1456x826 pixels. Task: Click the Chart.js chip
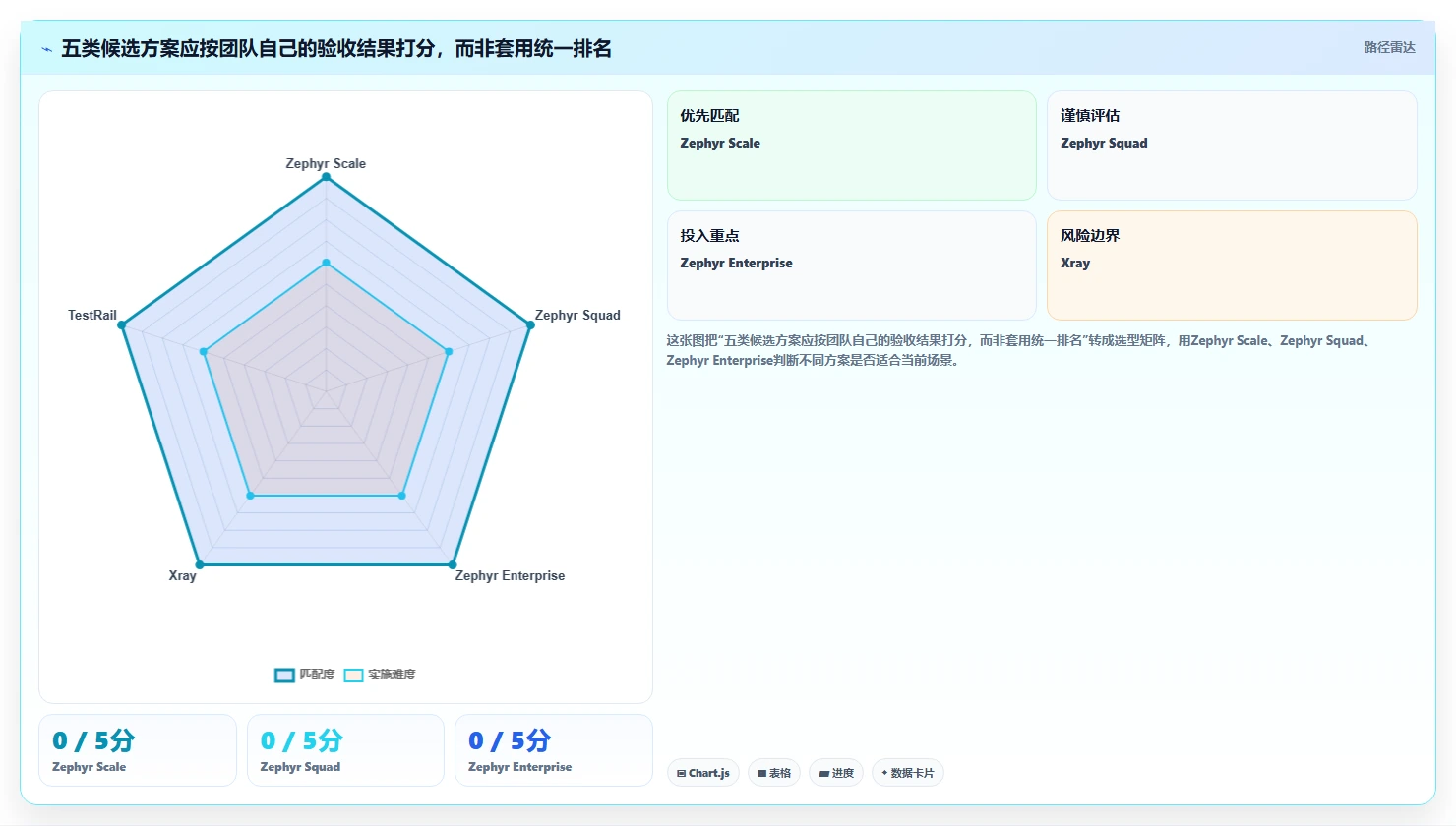click(703, 773)
